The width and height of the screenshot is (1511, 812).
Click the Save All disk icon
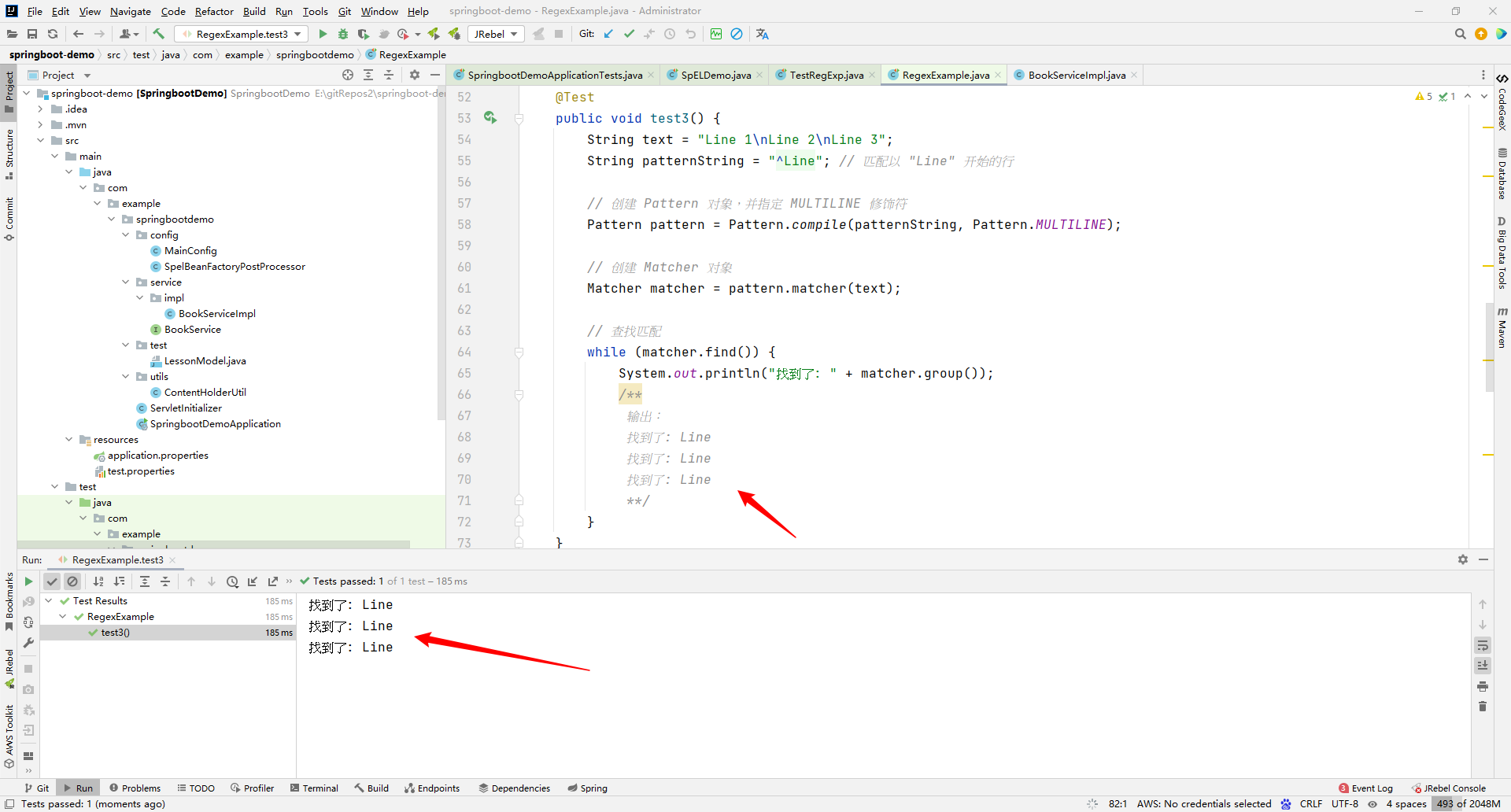32,34
